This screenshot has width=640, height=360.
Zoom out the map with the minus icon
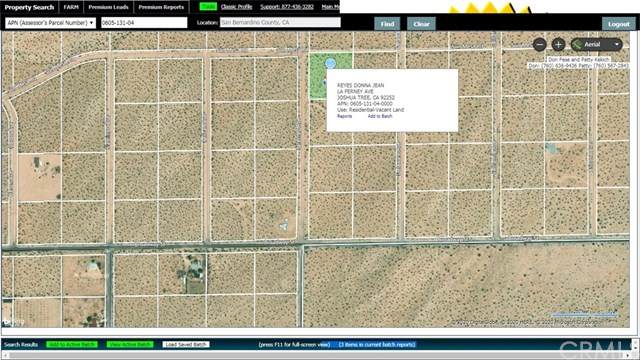(540, 44)
